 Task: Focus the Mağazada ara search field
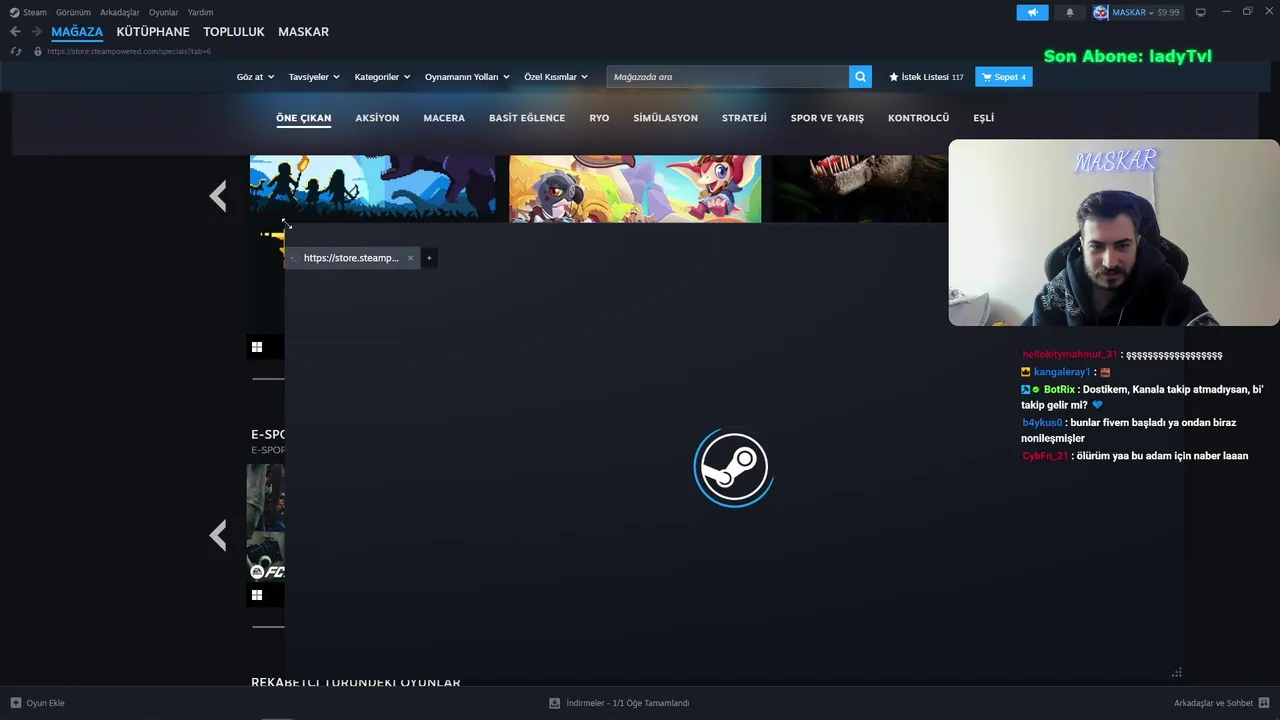(728, 77)
